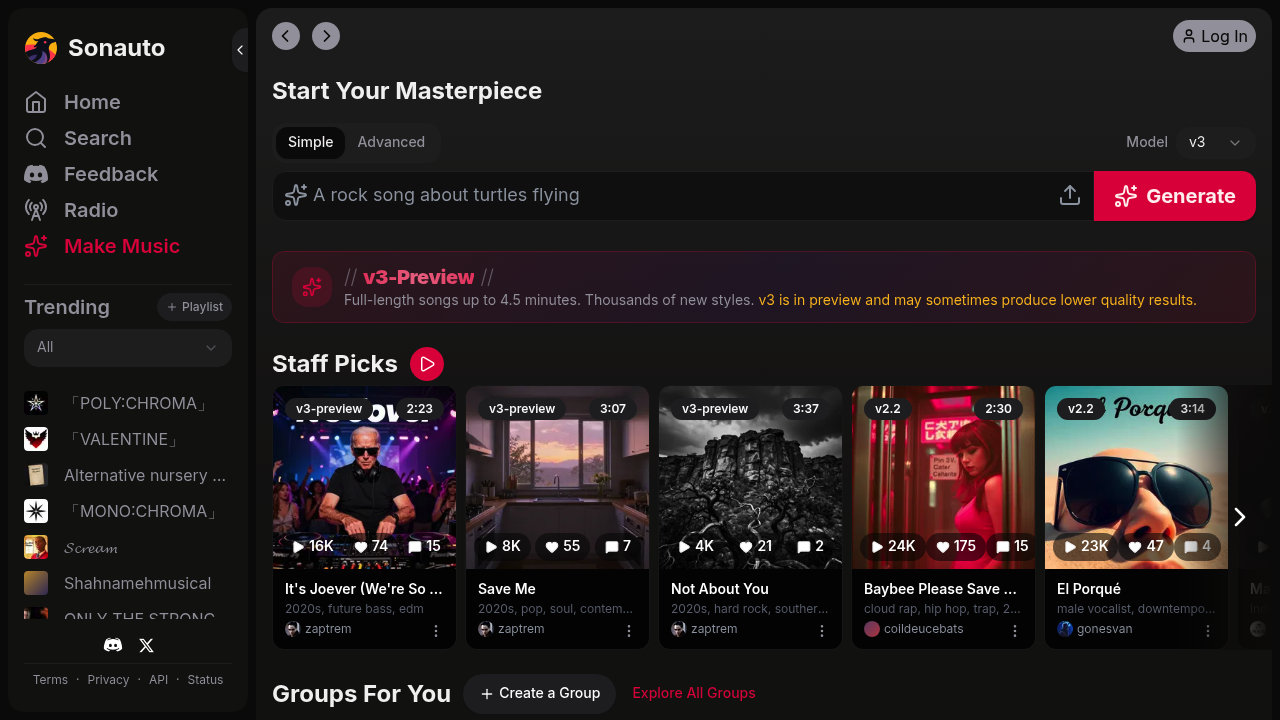
Task: Collapse the left sidebar
Action: [240, 50]
